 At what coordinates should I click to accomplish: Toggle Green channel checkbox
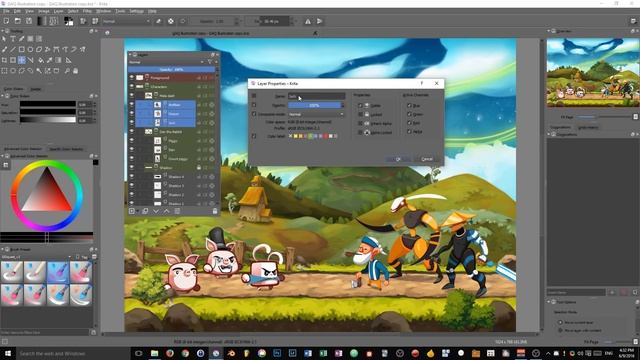tap(409, 114)
